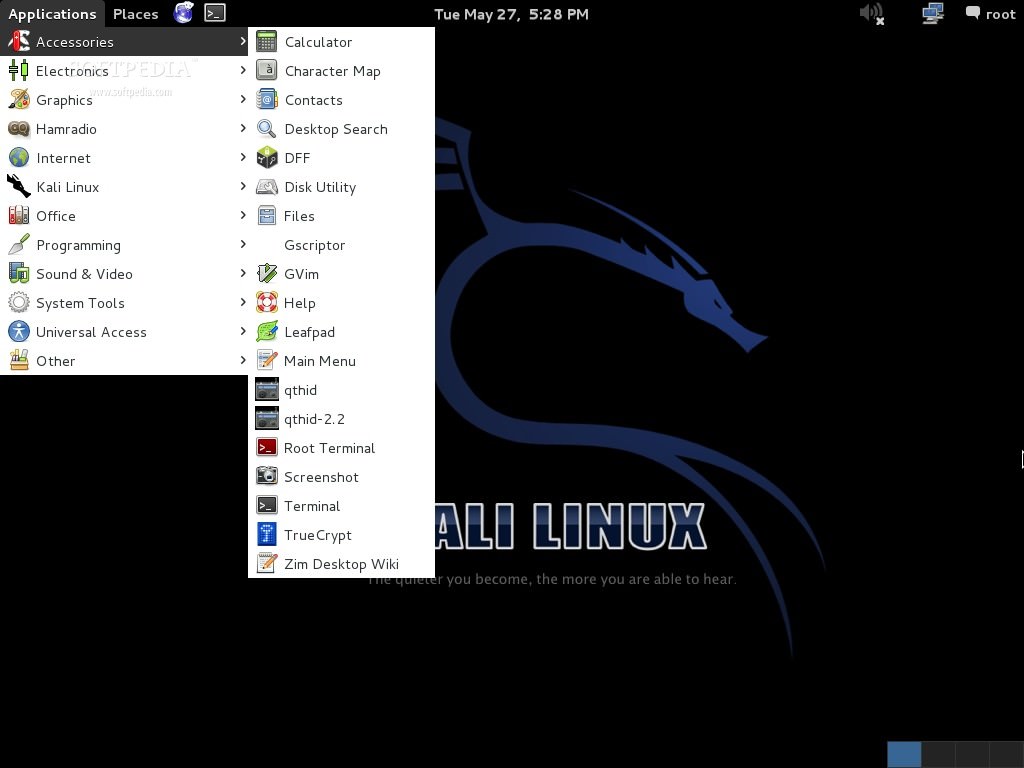The height and width of the screenshot is (768, 1024).
Task: Click the date and time clock
Action: [511, 14]
